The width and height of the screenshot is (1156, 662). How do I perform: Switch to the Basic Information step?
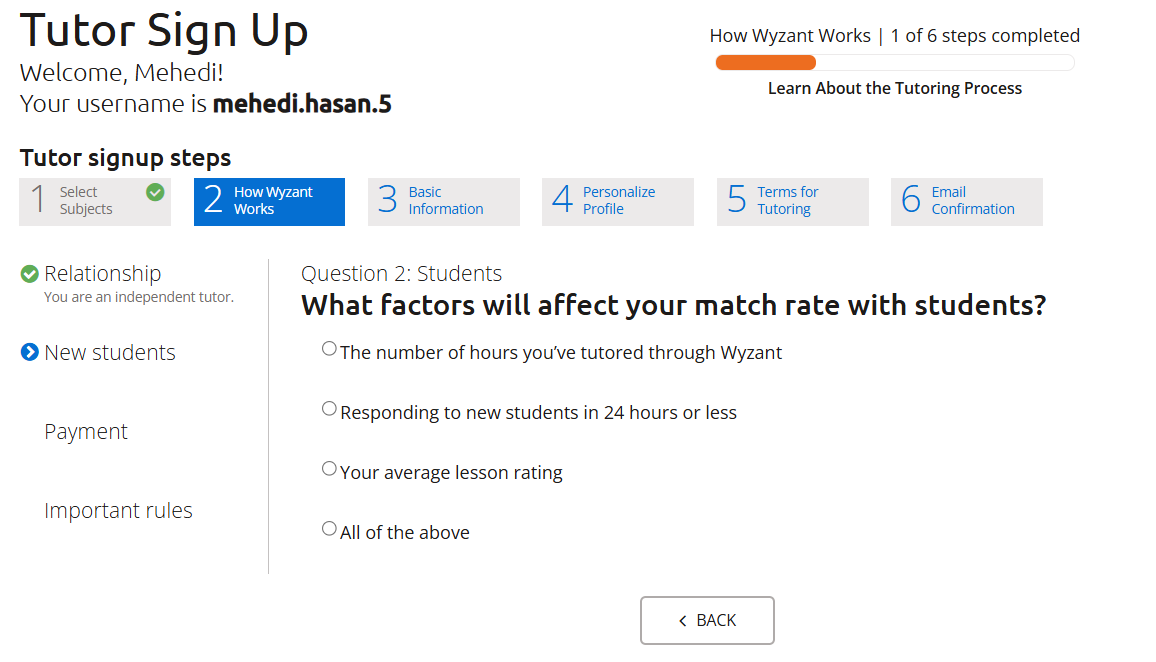tap(443, 201)
